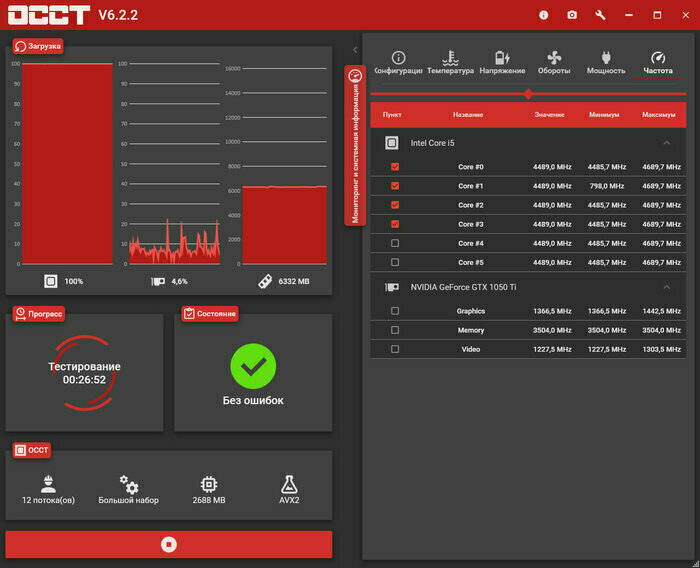
Task: Uncheck the Core #1 checkbox
Action: [x=395, y=186]
